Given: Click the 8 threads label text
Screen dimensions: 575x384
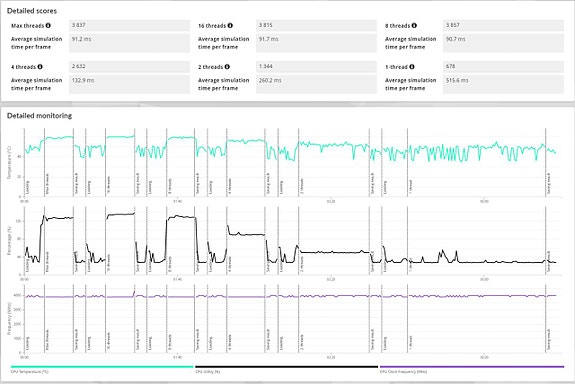Looking at the screenshot, I should 398,26.
